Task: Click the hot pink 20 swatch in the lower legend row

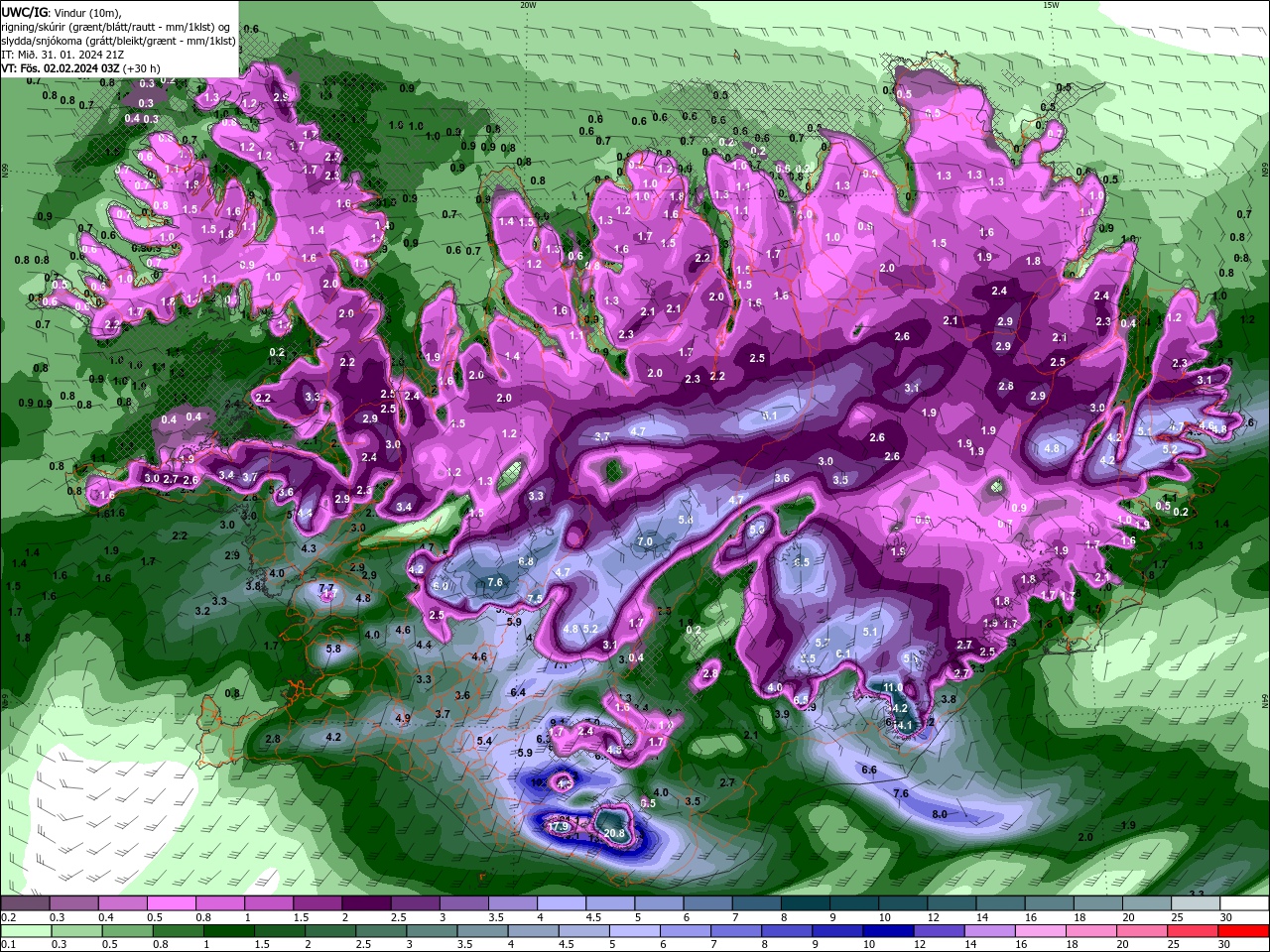Action: [x=1143, y=930]
